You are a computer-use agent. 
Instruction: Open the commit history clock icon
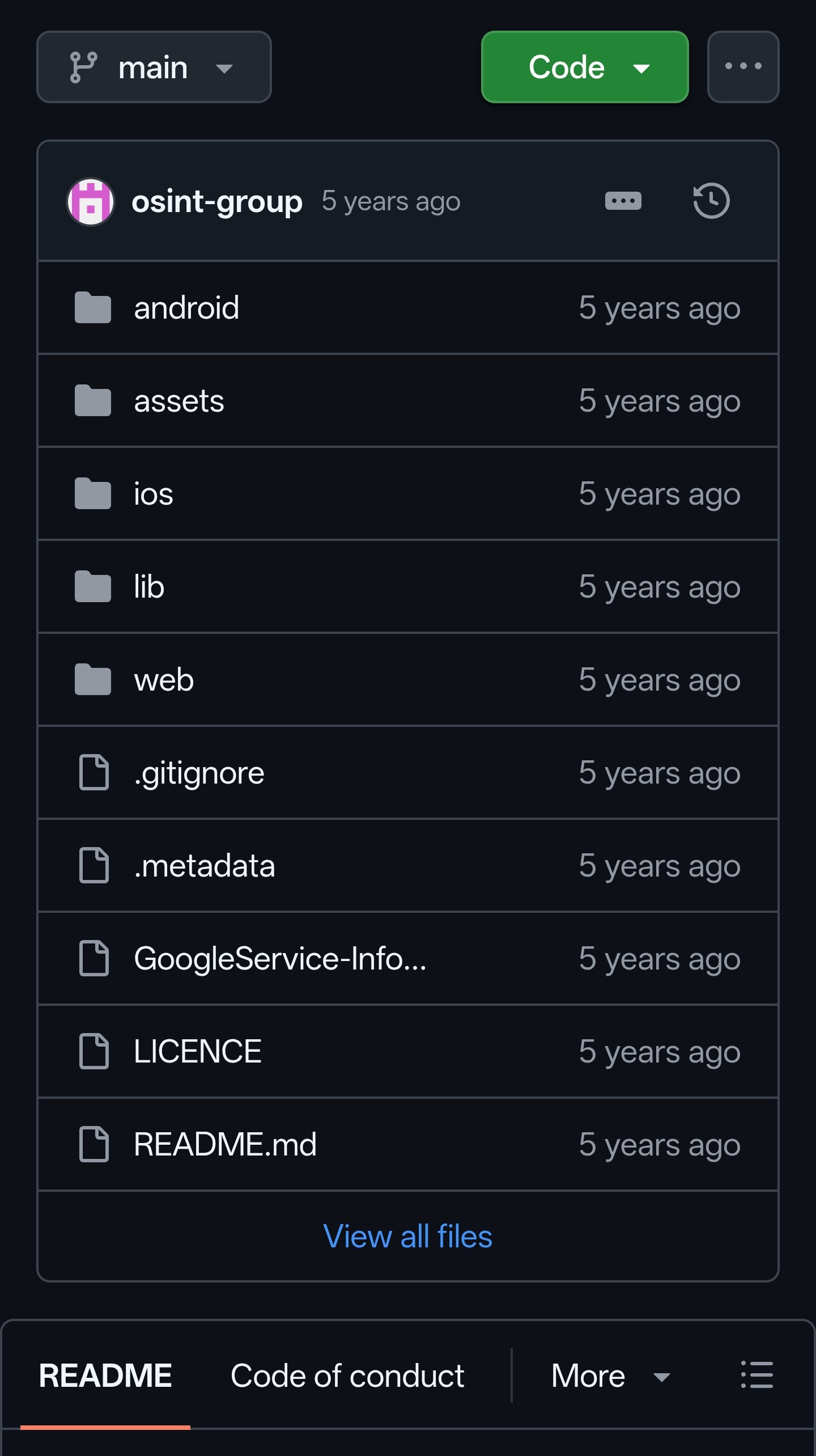(711, 201)
